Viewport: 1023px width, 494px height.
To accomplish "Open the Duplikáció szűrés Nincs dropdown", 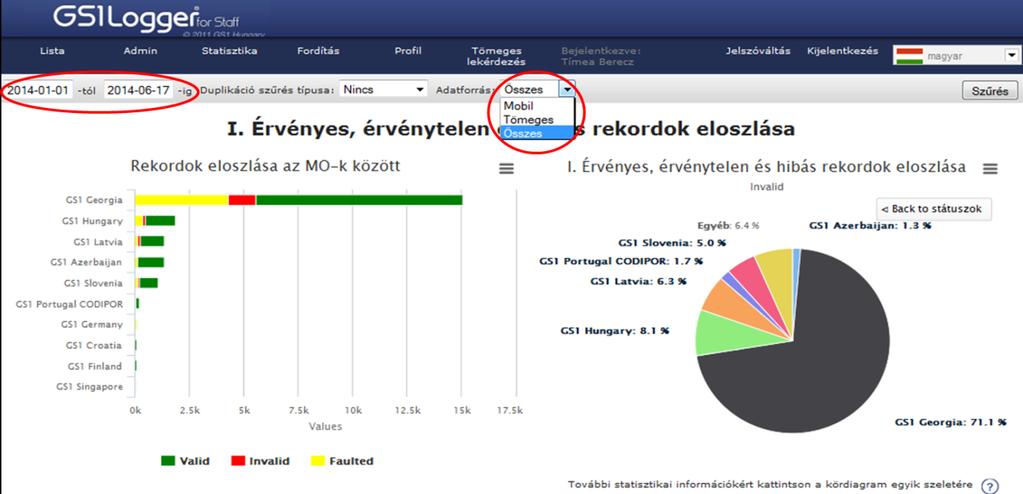I will point(384,90).
